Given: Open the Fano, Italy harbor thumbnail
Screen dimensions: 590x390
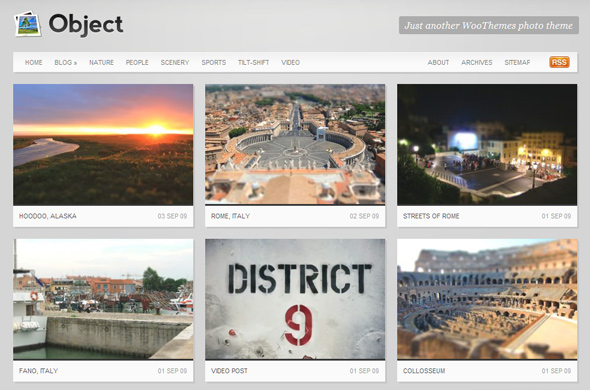Looking at the screenshot, I should tap(103, 299).
